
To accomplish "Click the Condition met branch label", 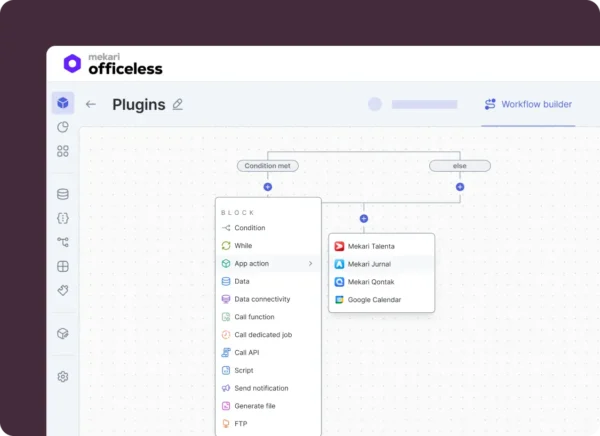I will pyautogui.click(x=268, y=166).
